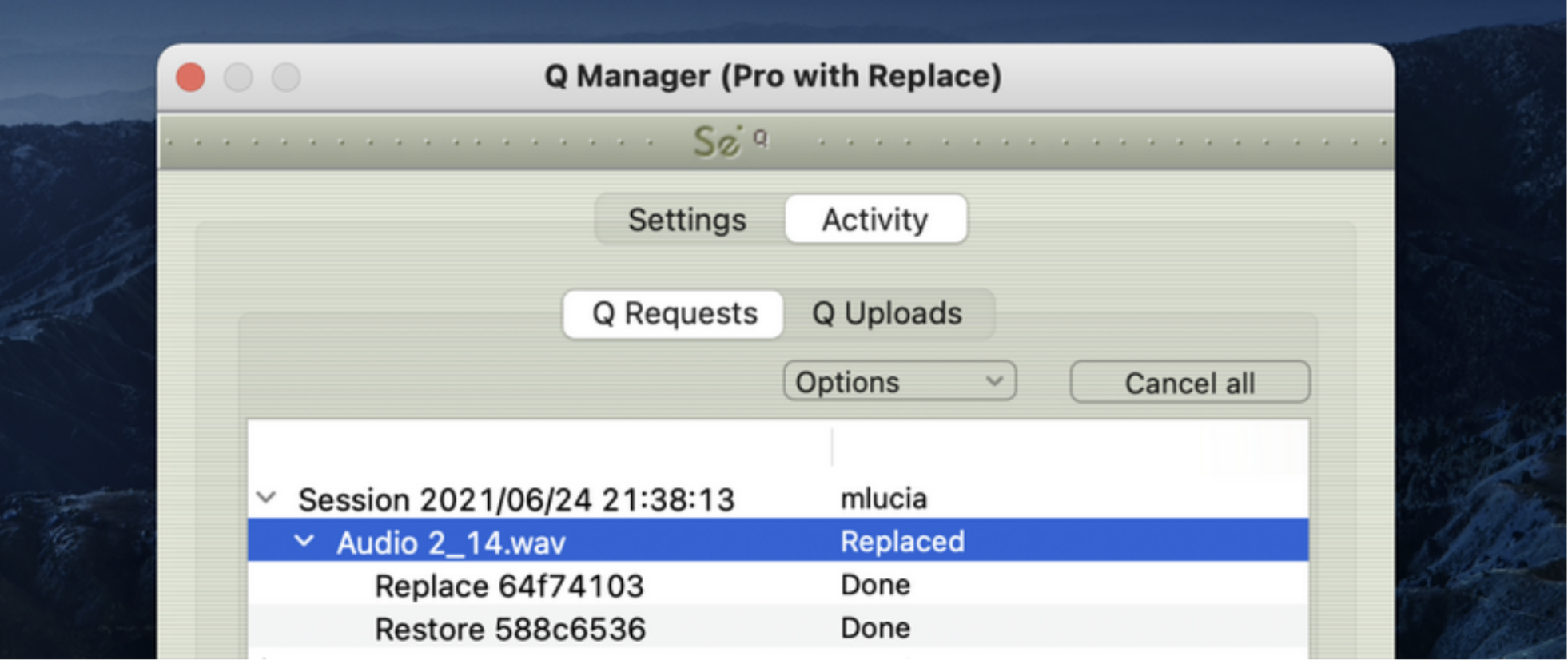Click the column divider in list header
Image resolution: width=1568 pixels, height=660 pixels.
click(832, 447)
